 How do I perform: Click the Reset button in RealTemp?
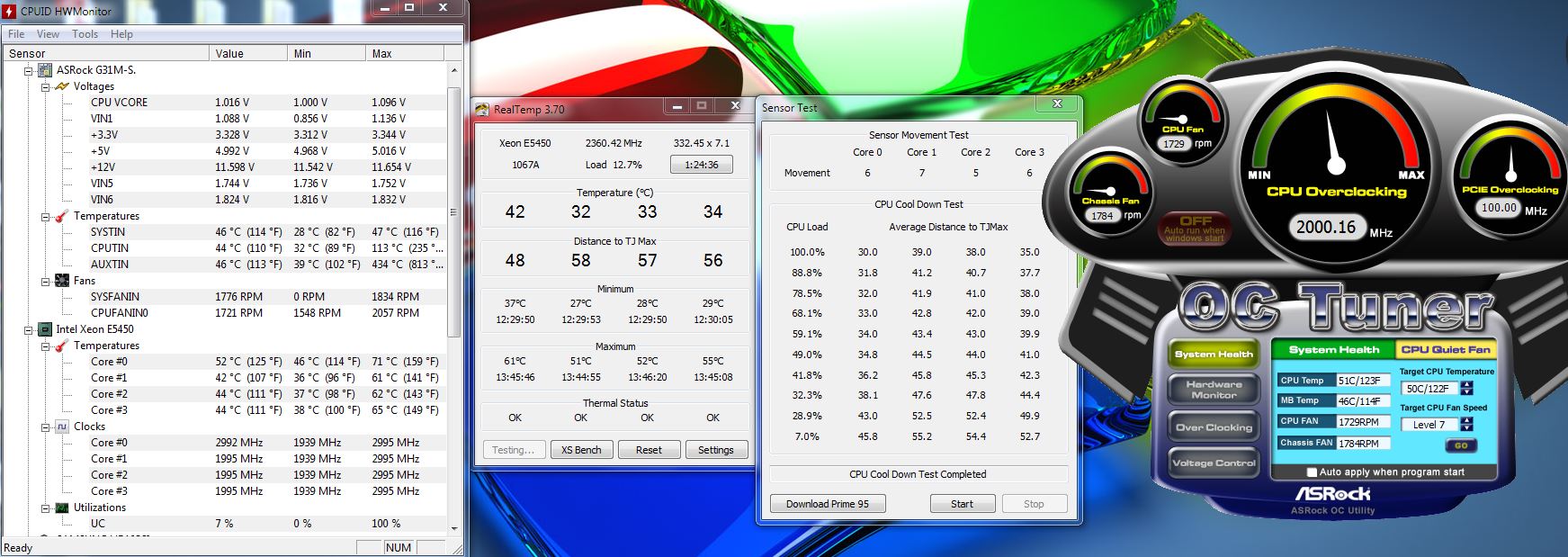[649, 450]
